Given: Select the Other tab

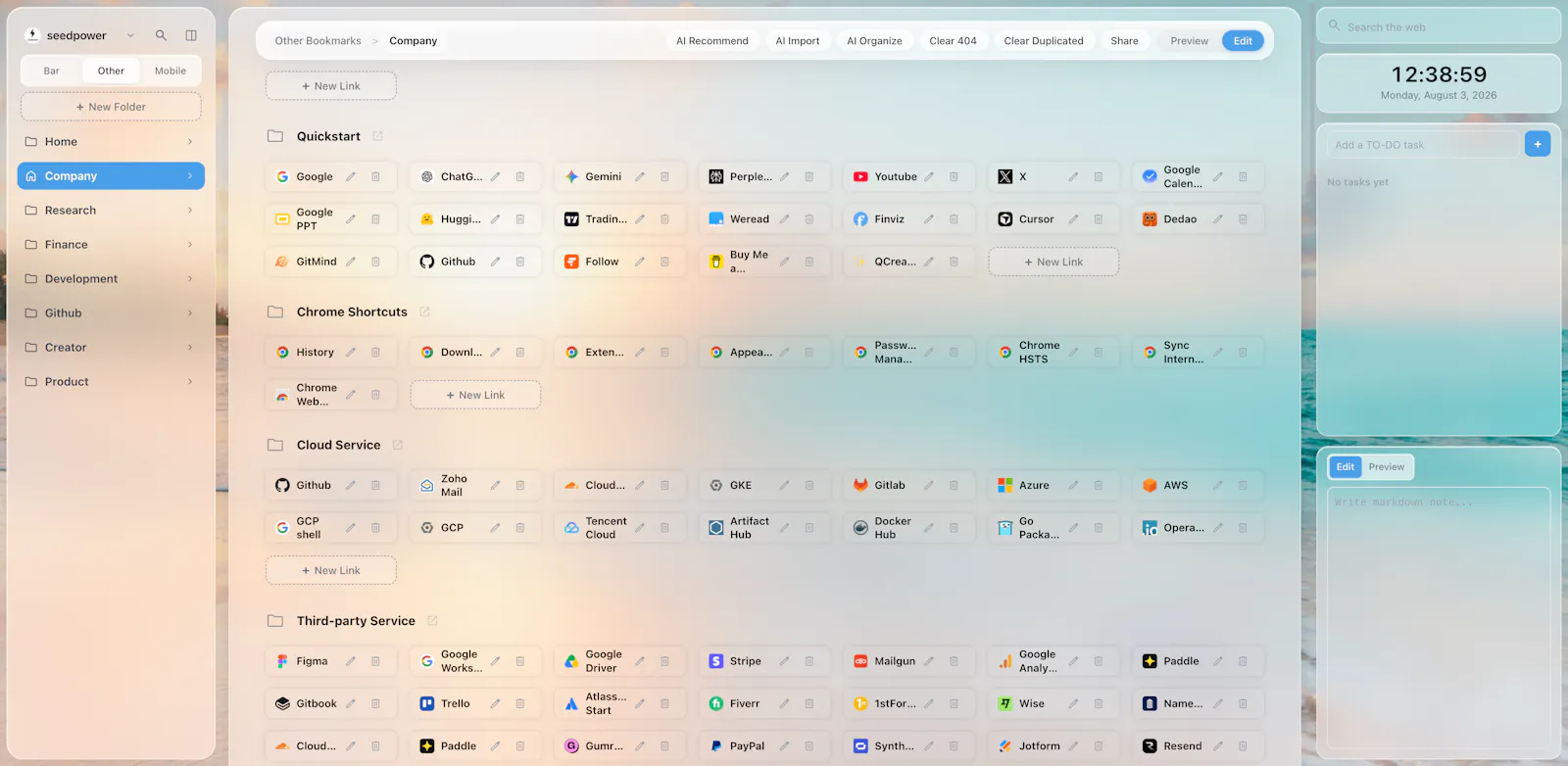Looking at the screenshot, I should [x=111, y=71].
